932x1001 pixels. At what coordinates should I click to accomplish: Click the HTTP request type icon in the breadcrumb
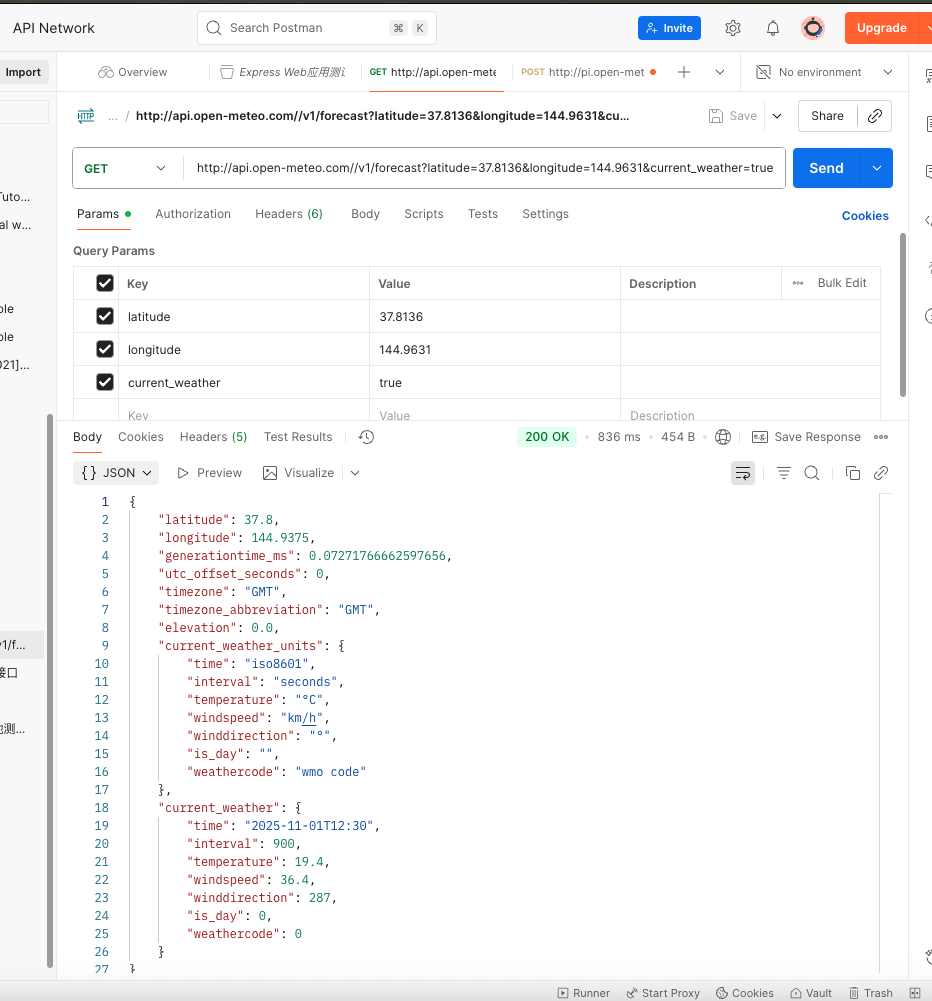click(x=86, y=116)
